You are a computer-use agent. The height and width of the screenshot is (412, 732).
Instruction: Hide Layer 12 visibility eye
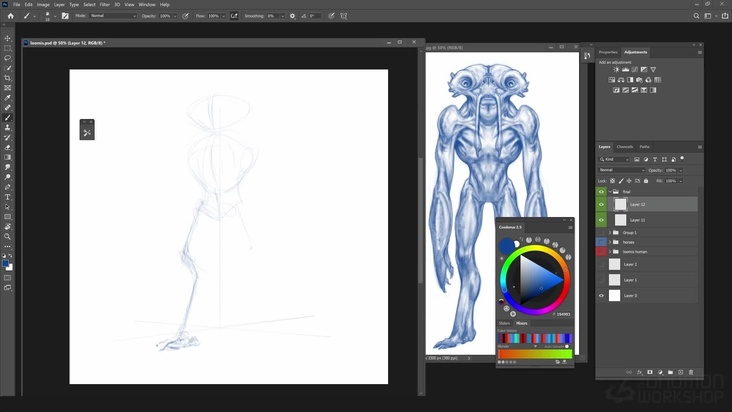pyautogui.click(x=601, y=204)
